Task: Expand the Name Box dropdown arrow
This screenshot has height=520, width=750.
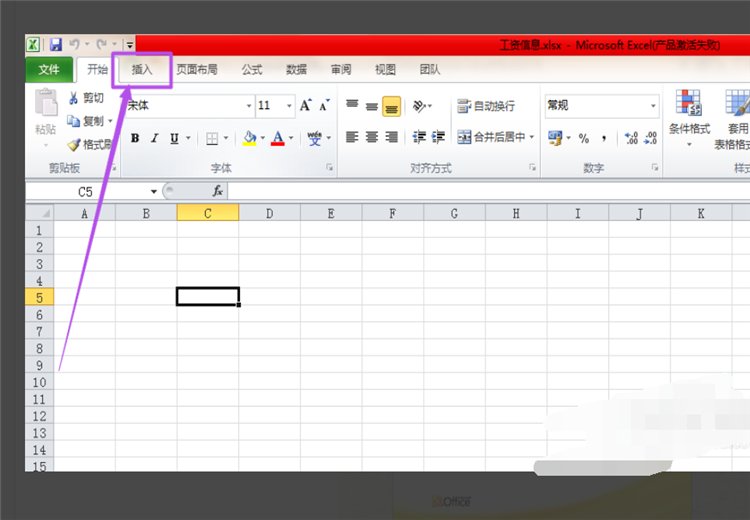Action: coord(154,191)
